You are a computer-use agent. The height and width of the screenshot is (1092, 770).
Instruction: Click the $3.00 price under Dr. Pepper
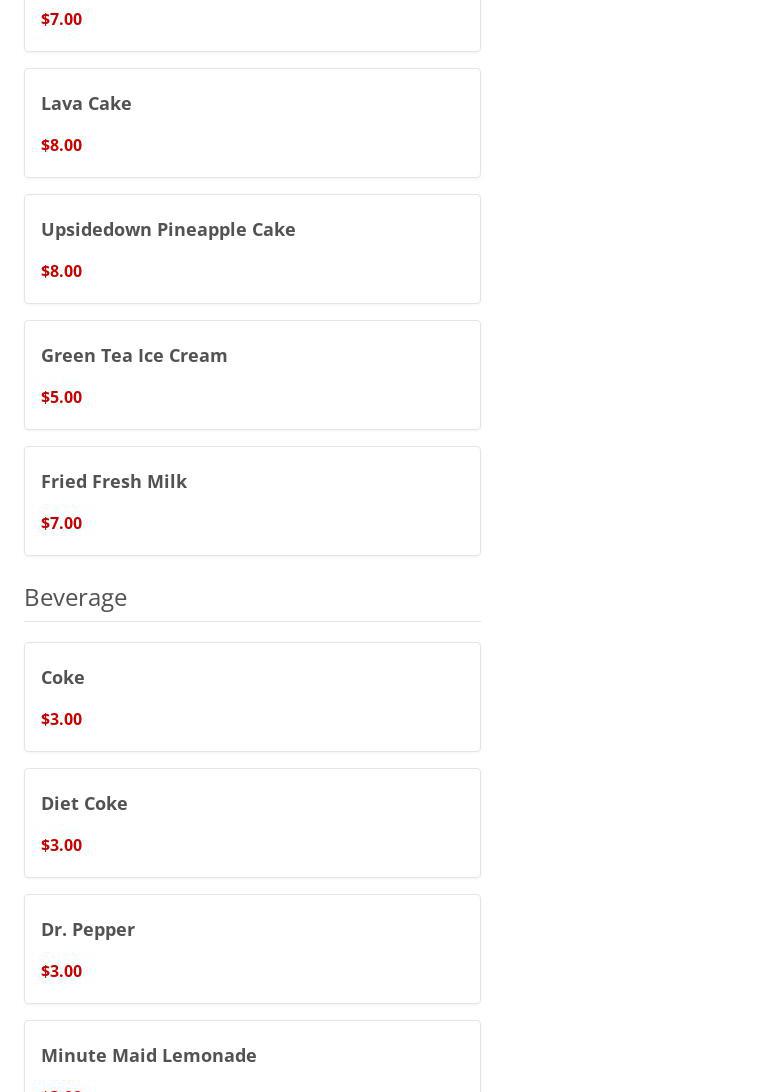pyautogui.click(x=61, y=971)
